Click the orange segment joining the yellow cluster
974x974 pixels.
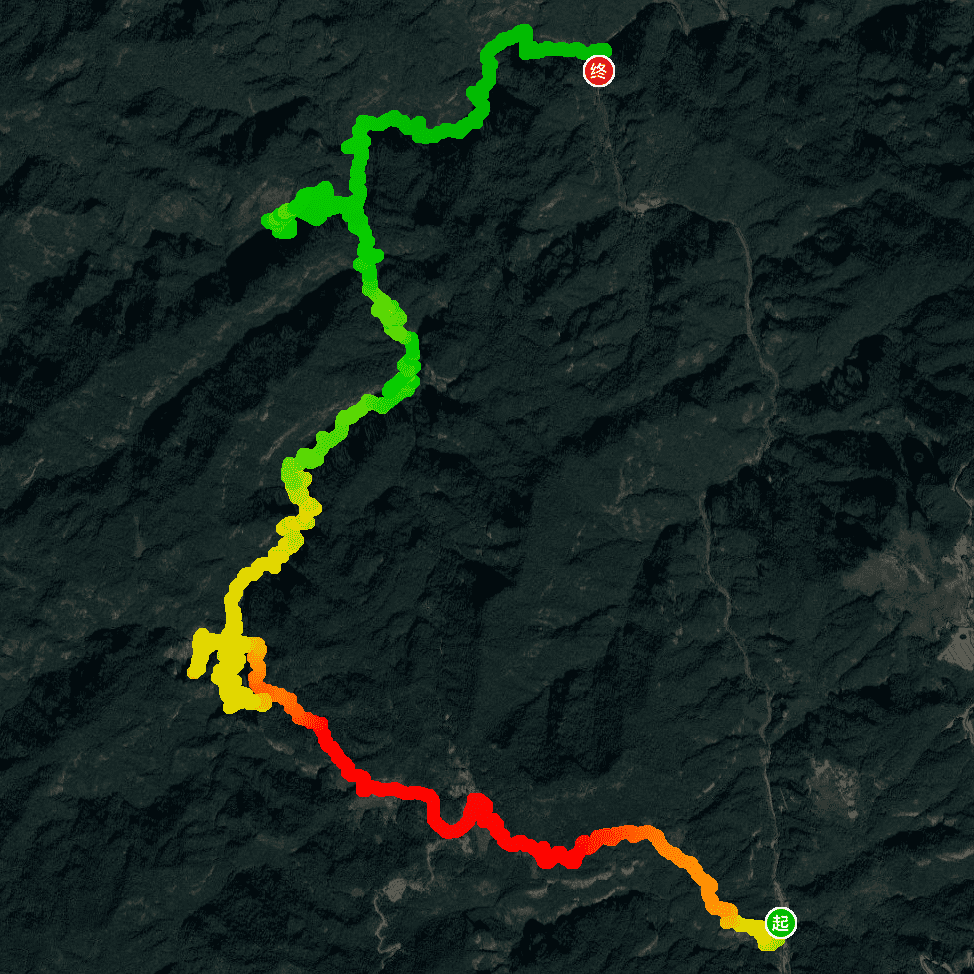pos(257,665)
